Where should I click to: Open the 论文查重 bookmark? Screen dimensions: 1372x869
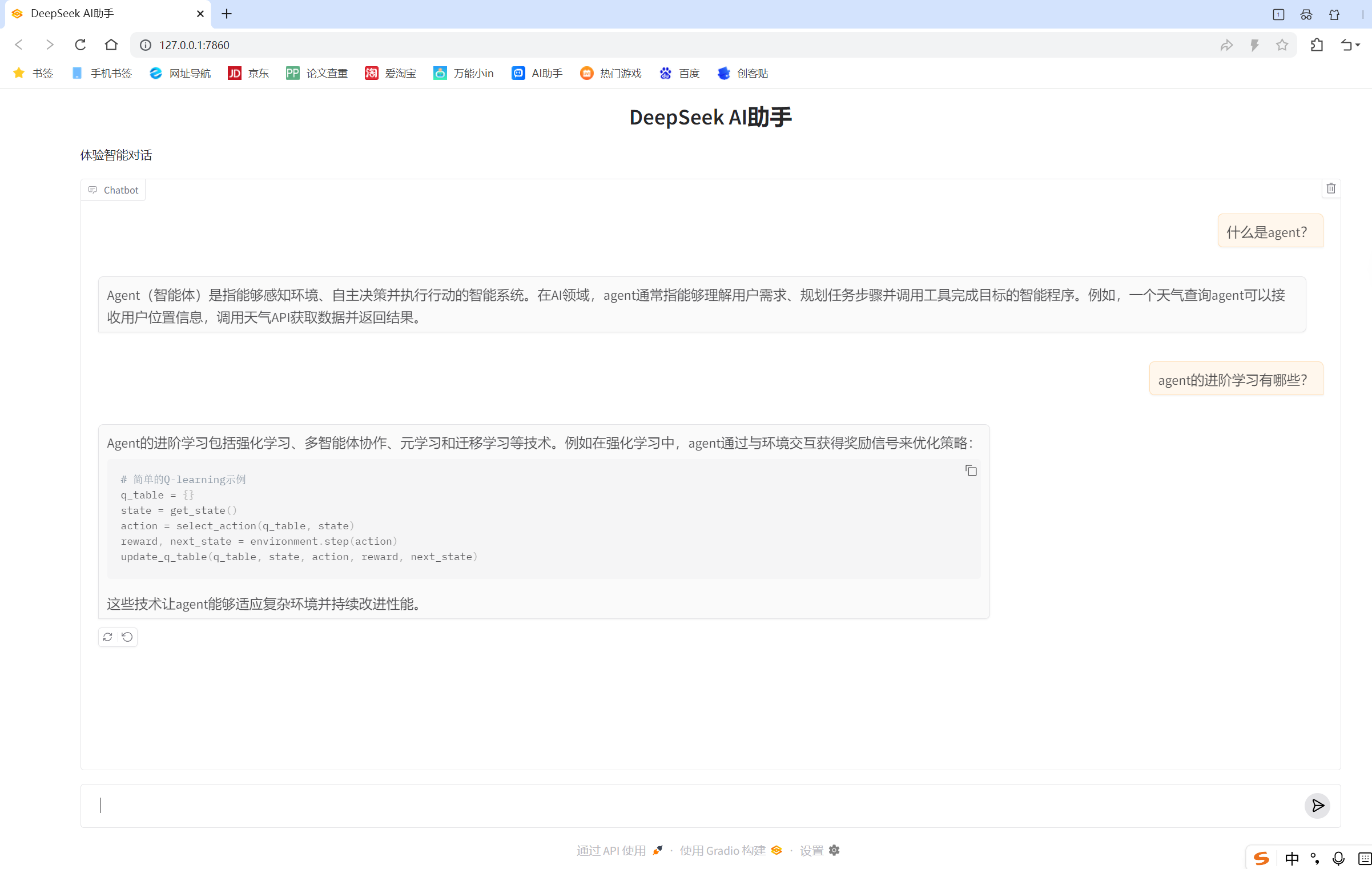tap(317, 74)
